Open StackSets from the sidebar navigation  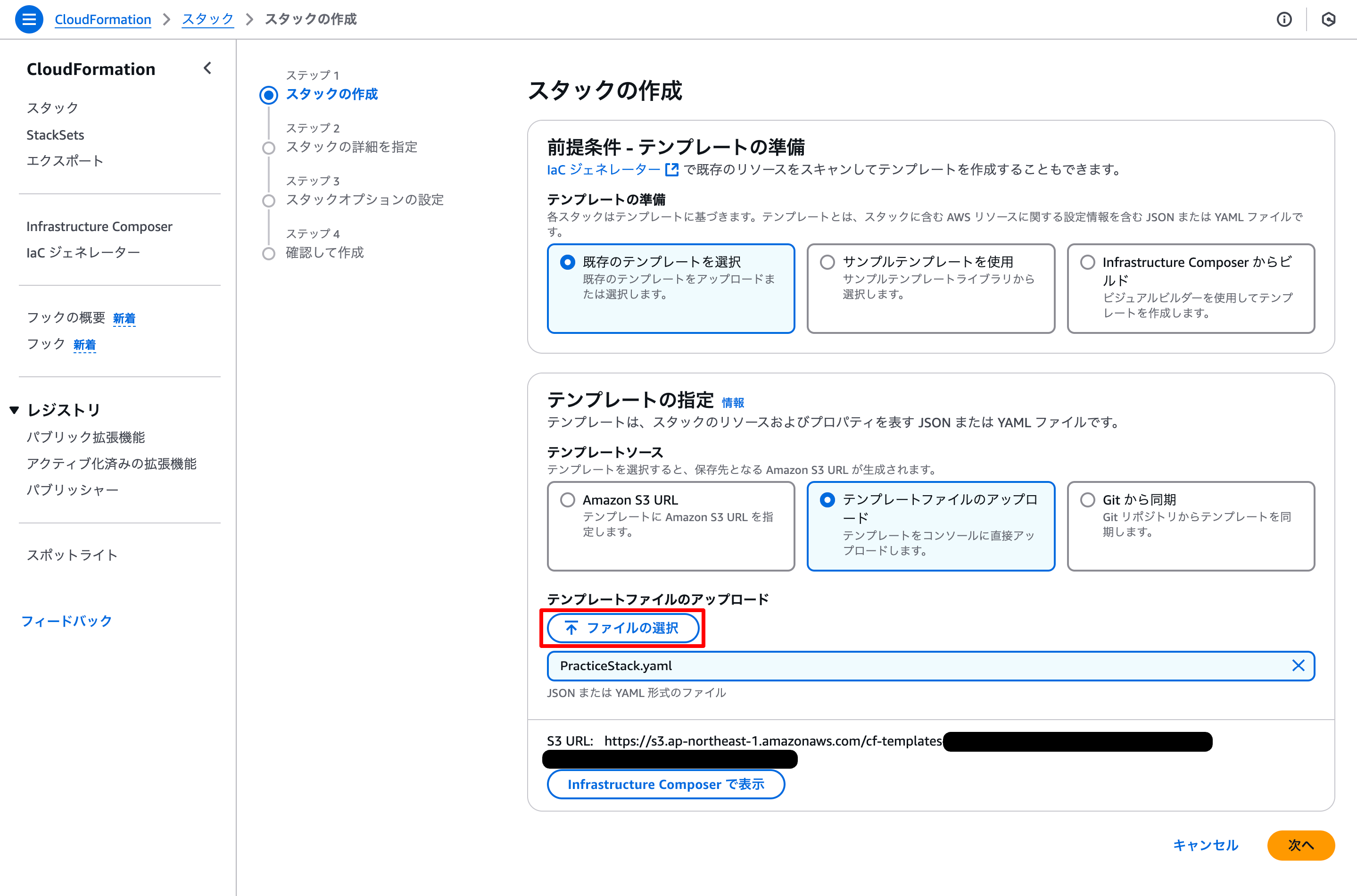pyautogui.click(x=55, y=134)
